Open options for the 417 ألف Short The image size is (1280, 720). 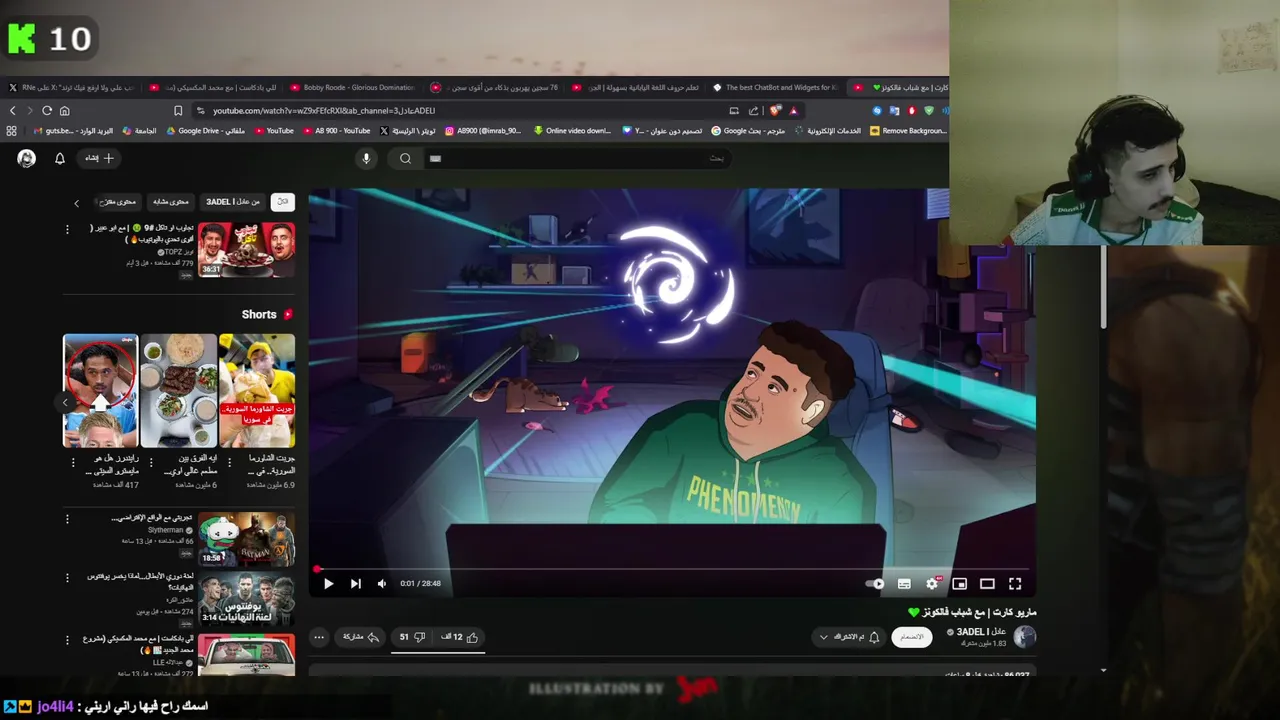point(73,464)
